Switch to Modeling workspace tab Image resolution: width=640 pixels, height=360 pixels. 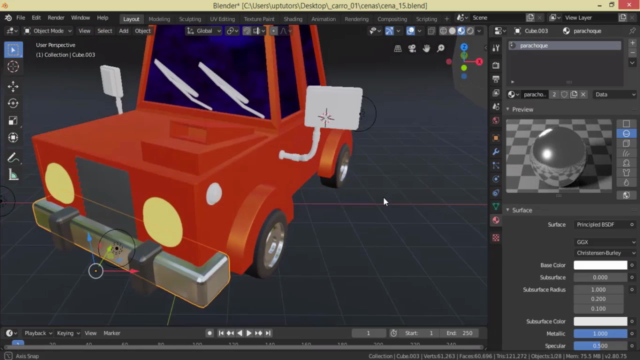click(159, 19)
